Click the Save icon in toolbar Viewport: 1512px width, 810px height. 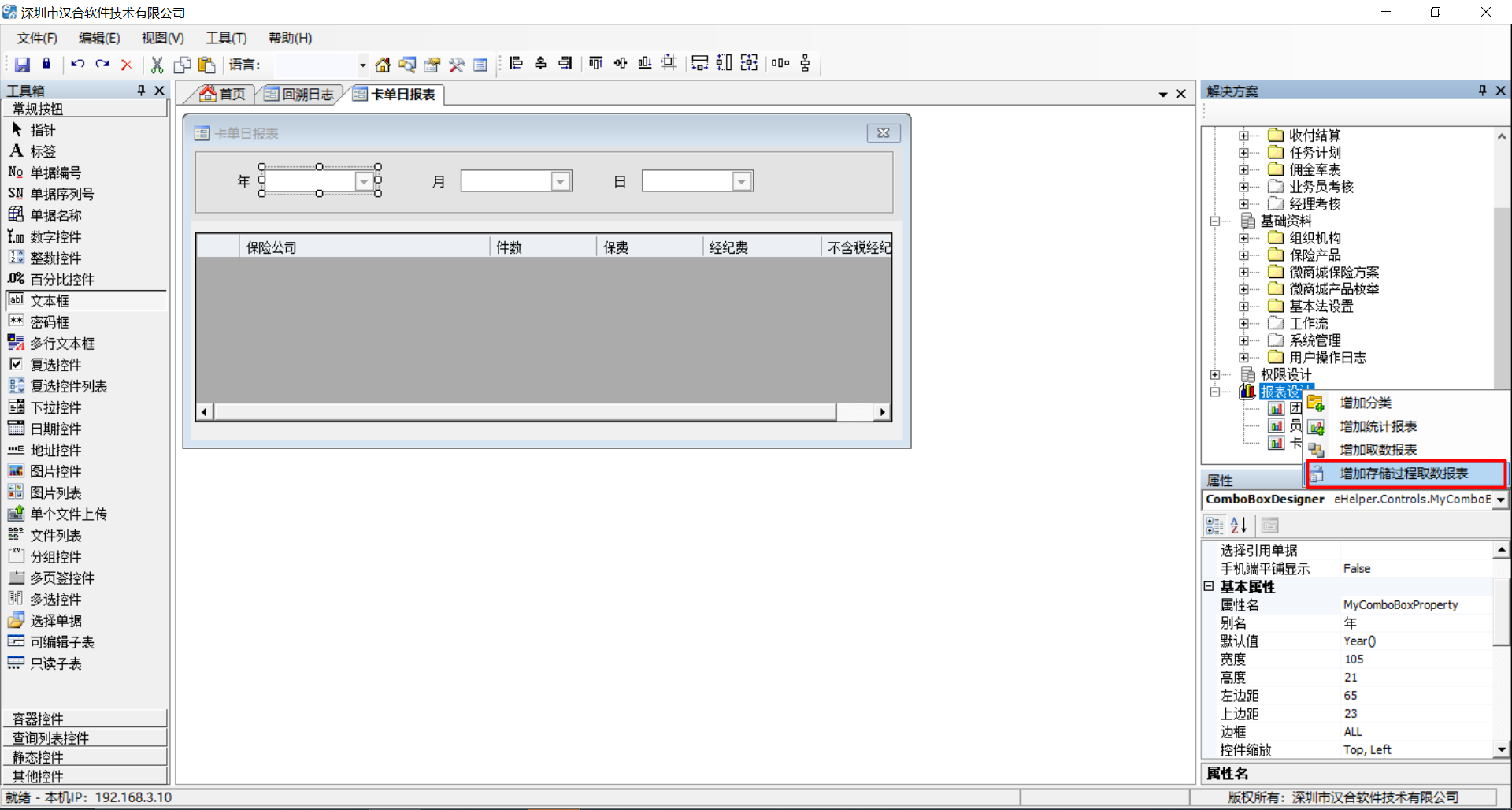click(x=22, y=65)
